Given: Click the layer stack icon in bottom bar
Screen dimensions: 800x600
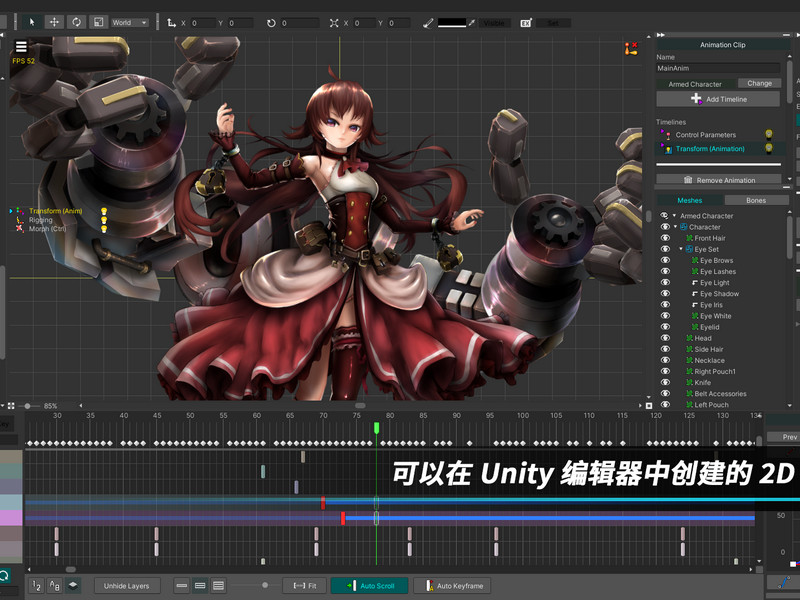Looking at the screenshot, I should point(73,586).
